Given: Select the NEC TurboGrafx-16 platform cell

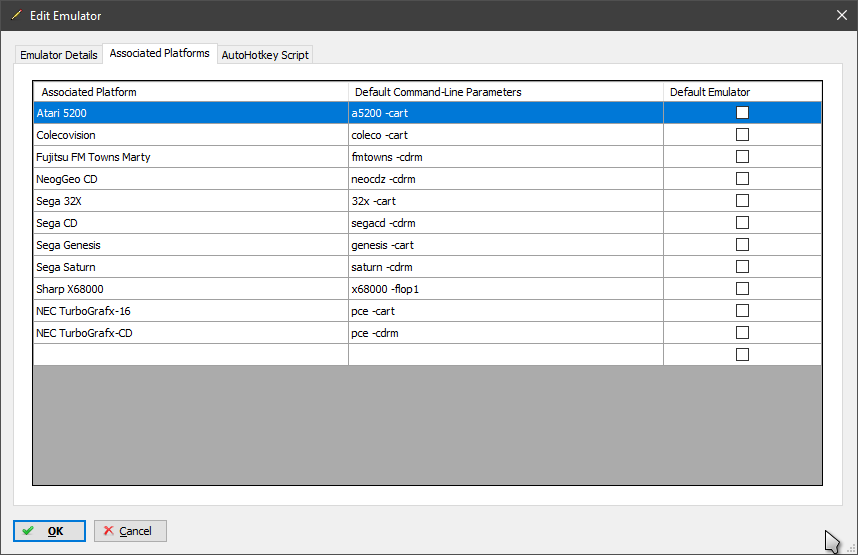Looking at the screenshot, I should pyautogui.click(x=190, y=310).
